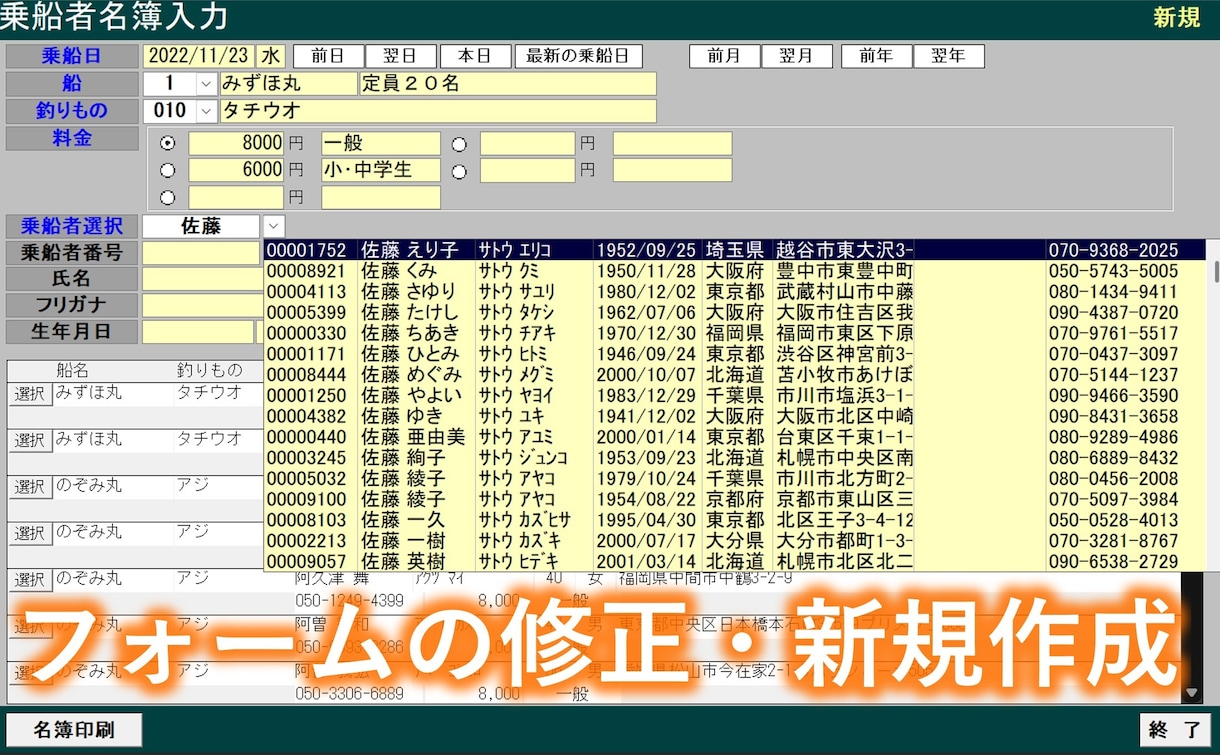Click phone number 070-9368-2025

[x=1113, y=250]
